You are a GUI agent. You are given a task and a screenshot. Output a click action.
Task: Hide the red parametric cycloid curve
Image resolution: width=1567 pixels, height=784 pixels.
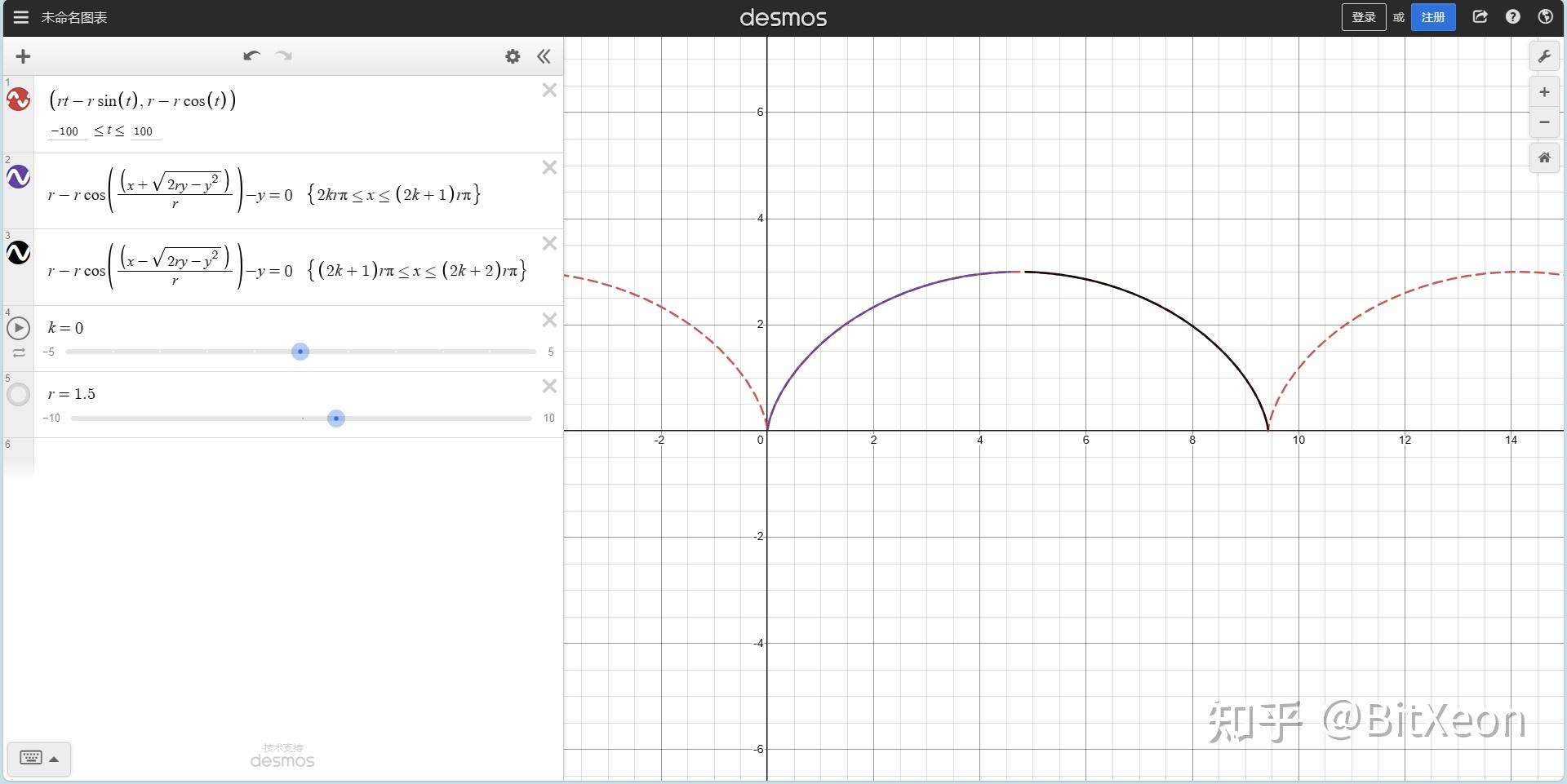point(19,100)
